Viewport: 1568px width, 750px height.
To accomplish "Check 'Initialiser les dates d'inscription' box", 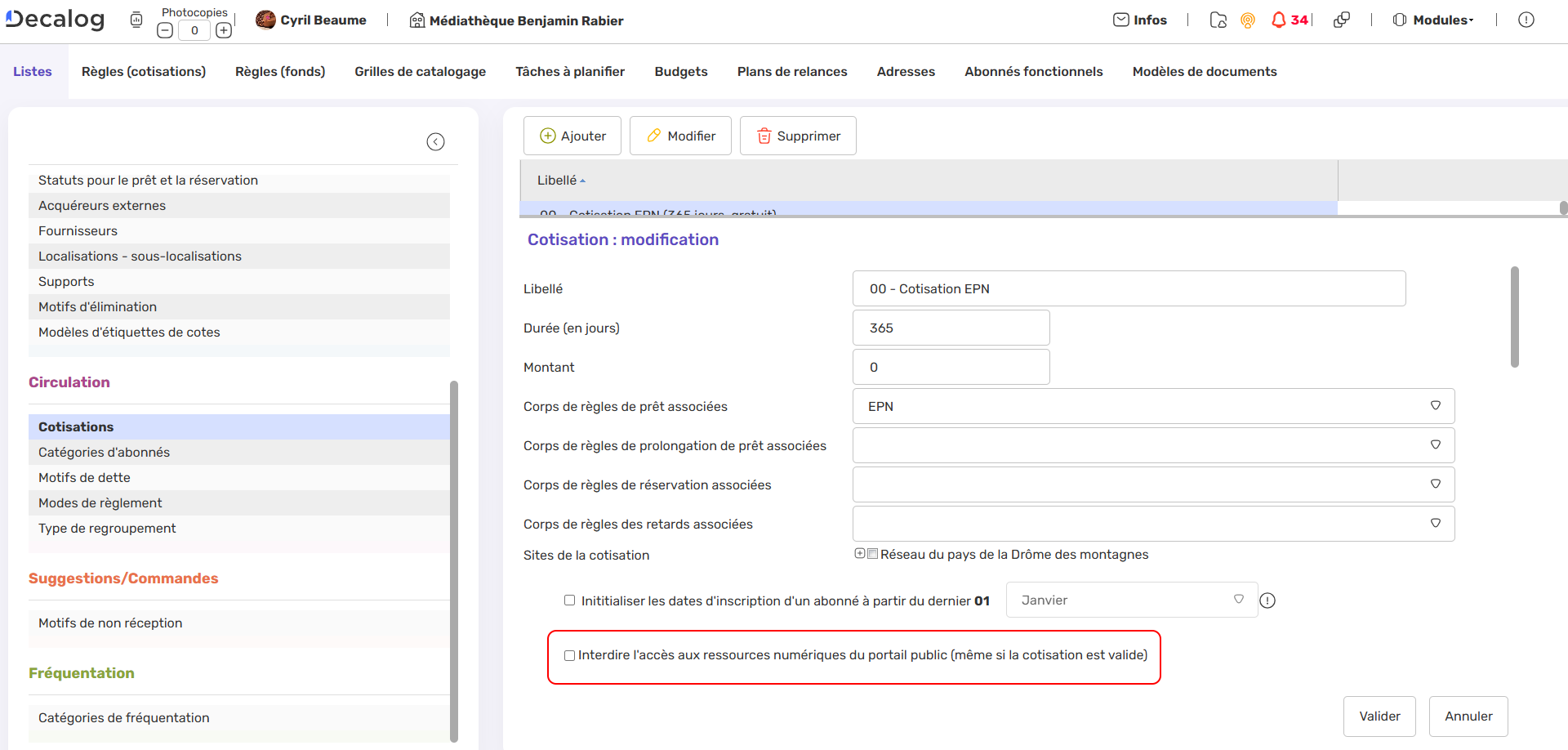I will [x=569, y=600].
